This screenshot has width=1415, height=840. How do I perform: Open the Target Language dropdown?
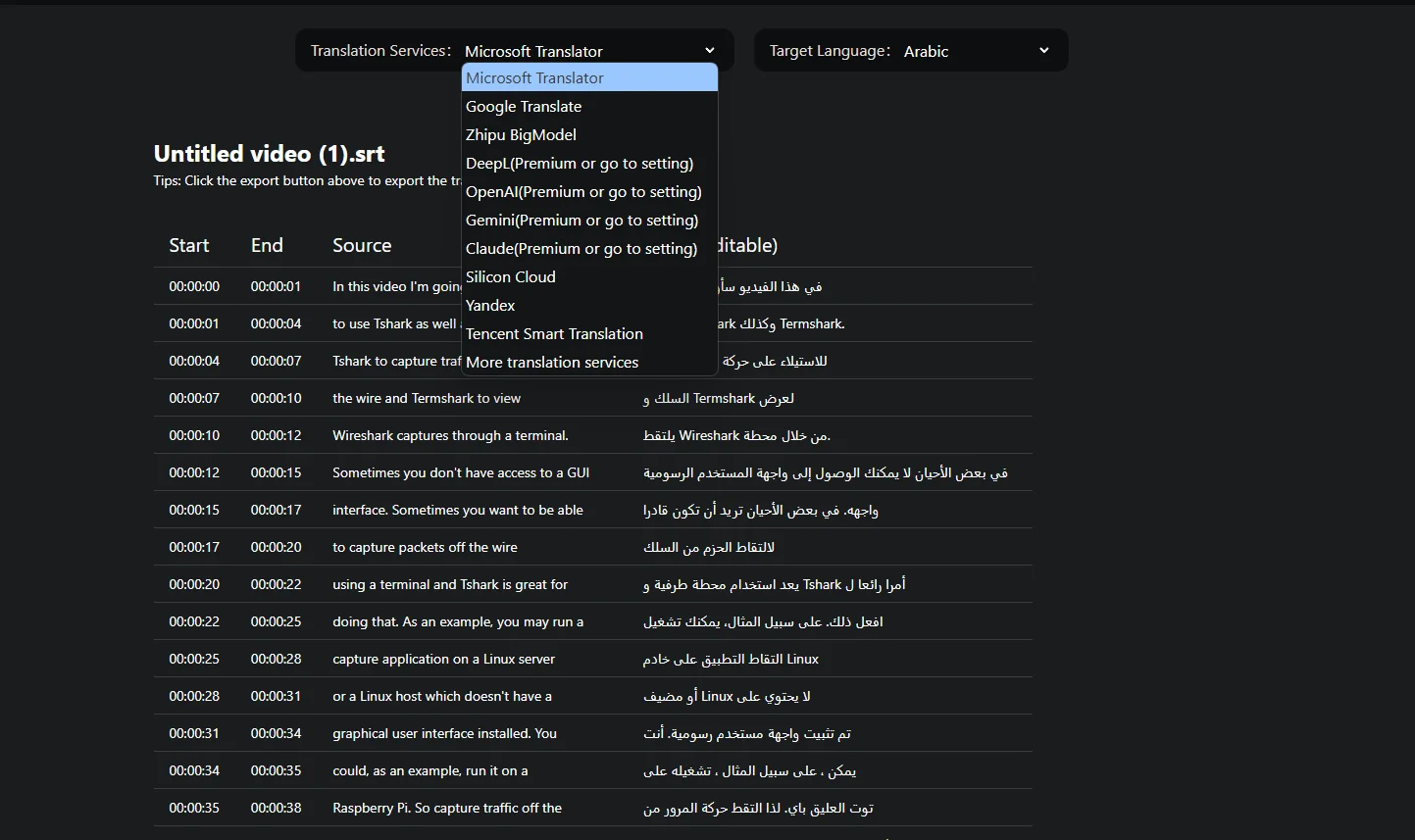(977, 51)
